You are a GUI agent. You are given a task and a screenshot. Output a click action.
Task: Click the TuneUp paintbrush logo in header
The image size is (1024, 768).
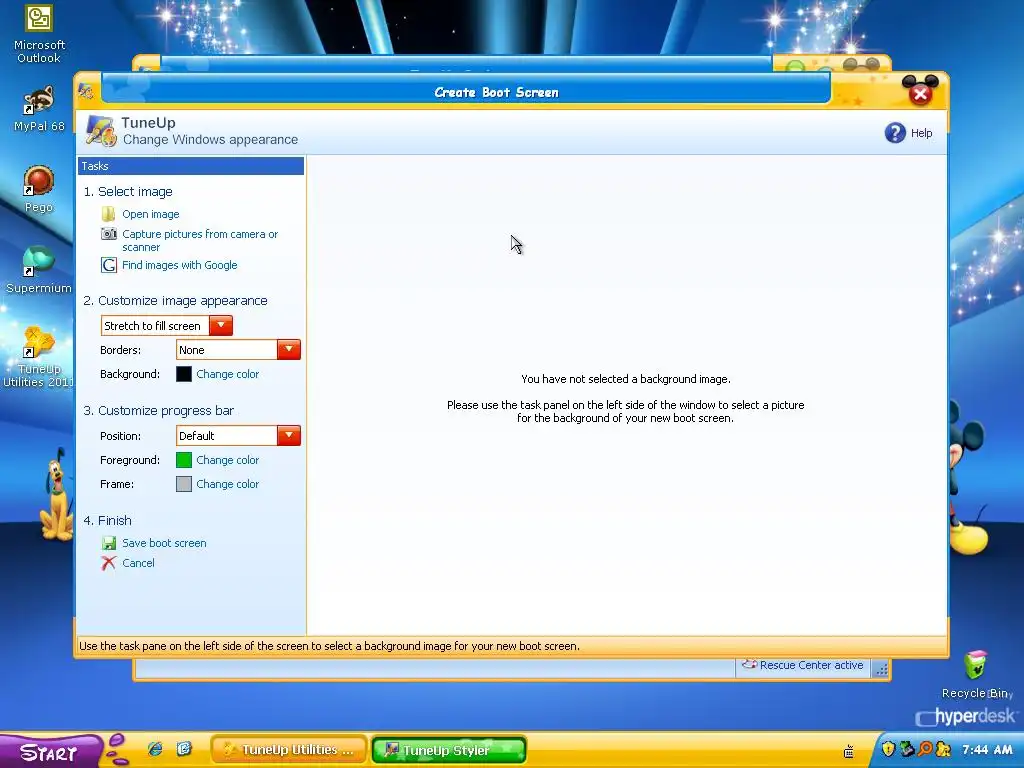pyautogui.click(x=101, y=131)
